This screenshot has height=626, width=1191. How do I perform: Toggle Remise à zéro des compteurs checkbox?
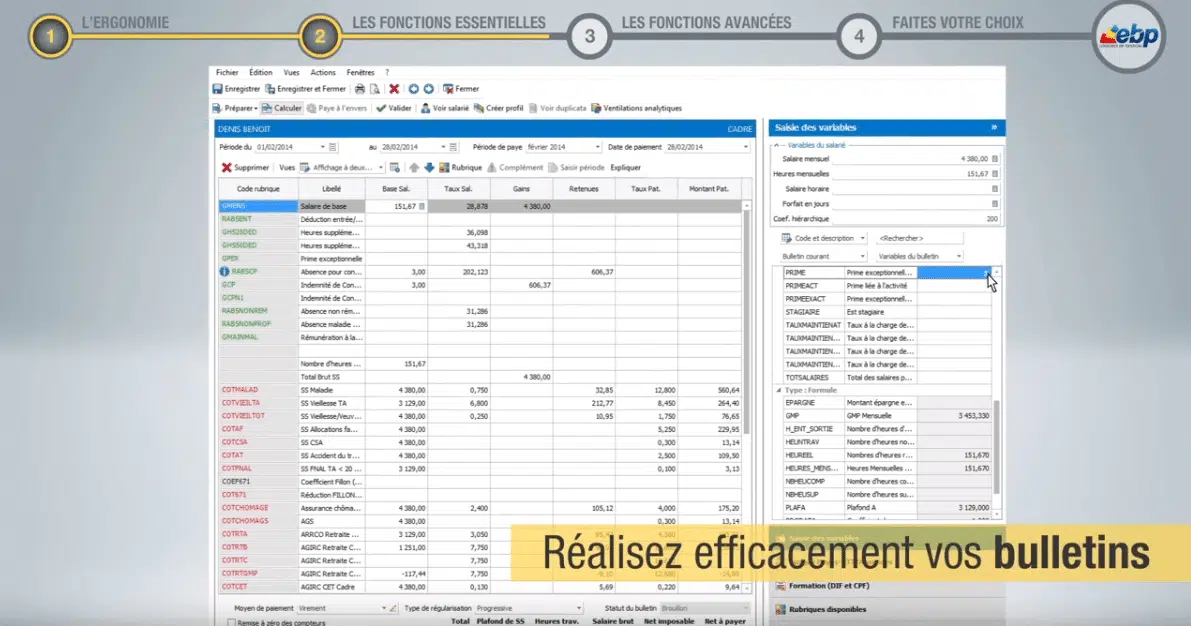[x=231, y=622]
